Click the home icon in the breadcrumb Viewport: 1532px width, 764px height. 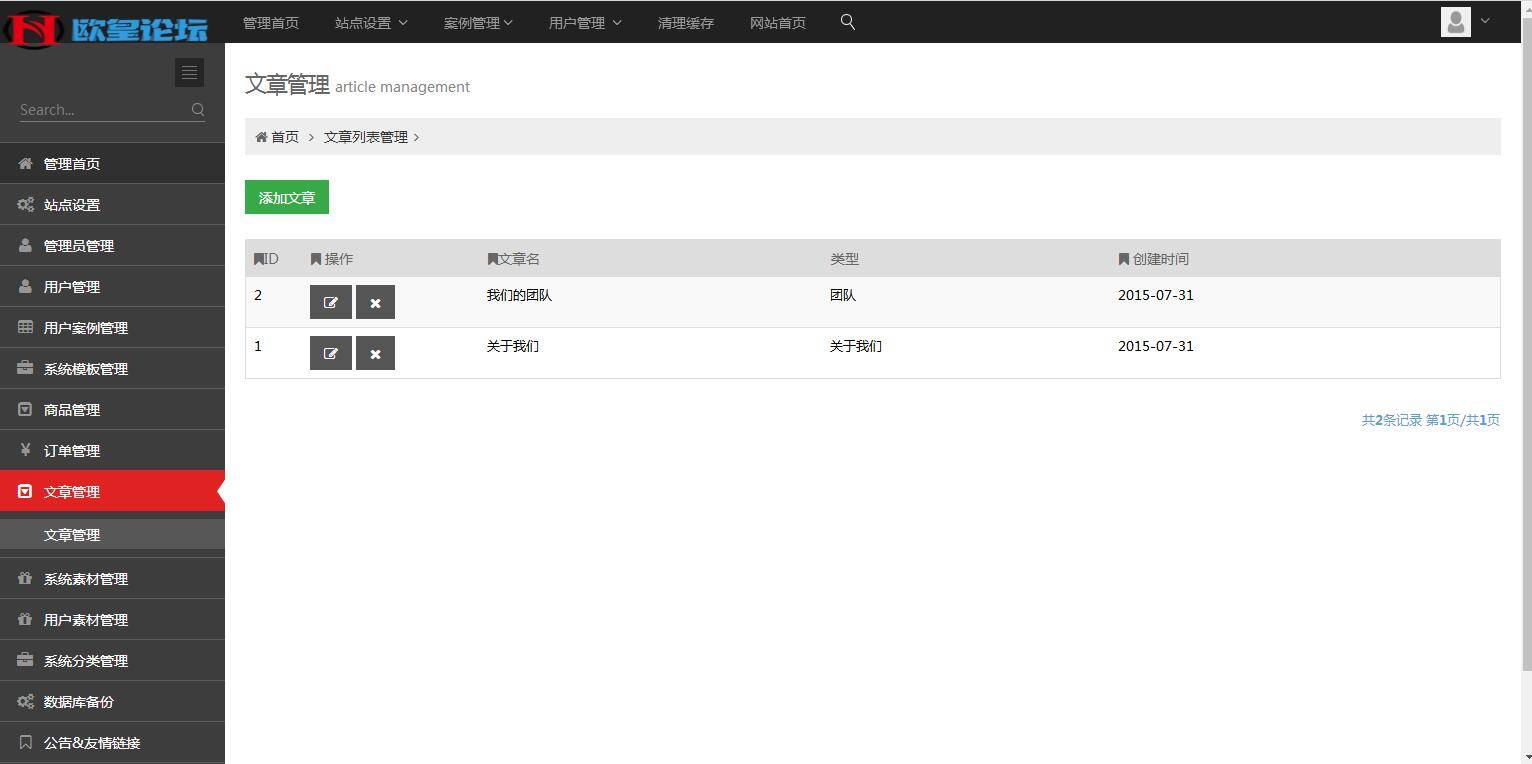click(259, 136)
